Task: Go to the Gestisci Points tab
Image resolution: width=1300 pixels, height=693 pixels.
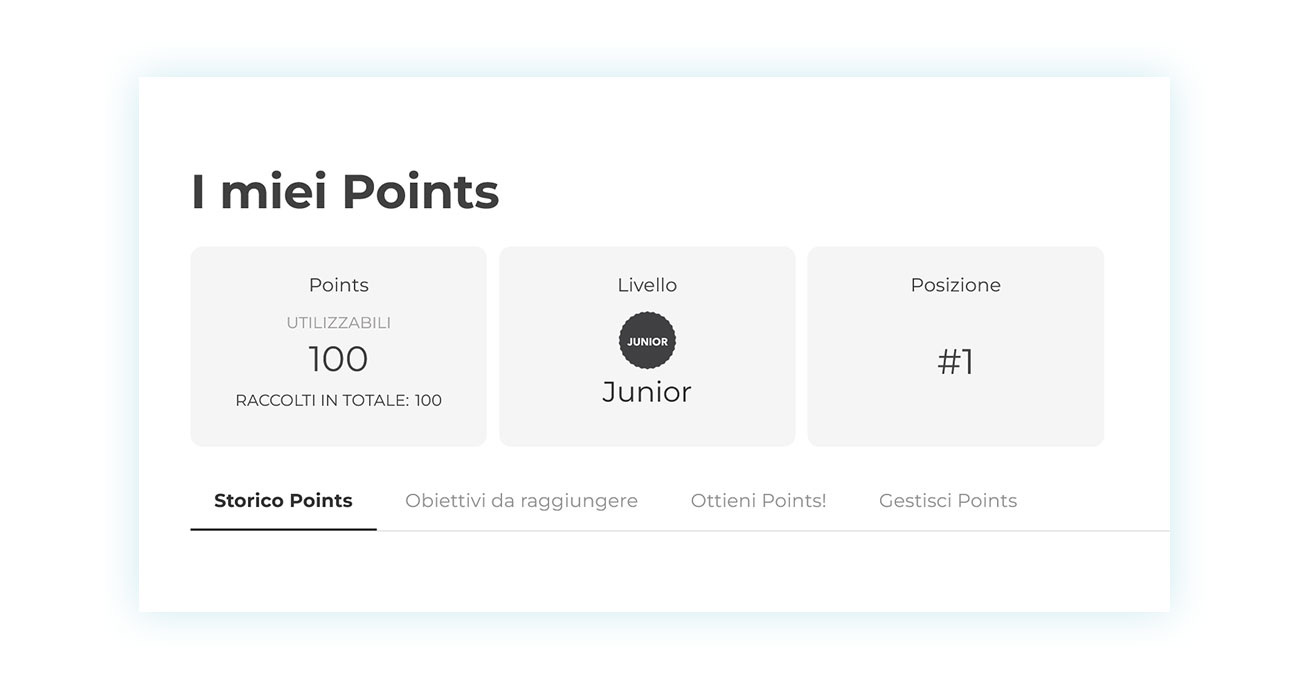Action: (948, 500)
